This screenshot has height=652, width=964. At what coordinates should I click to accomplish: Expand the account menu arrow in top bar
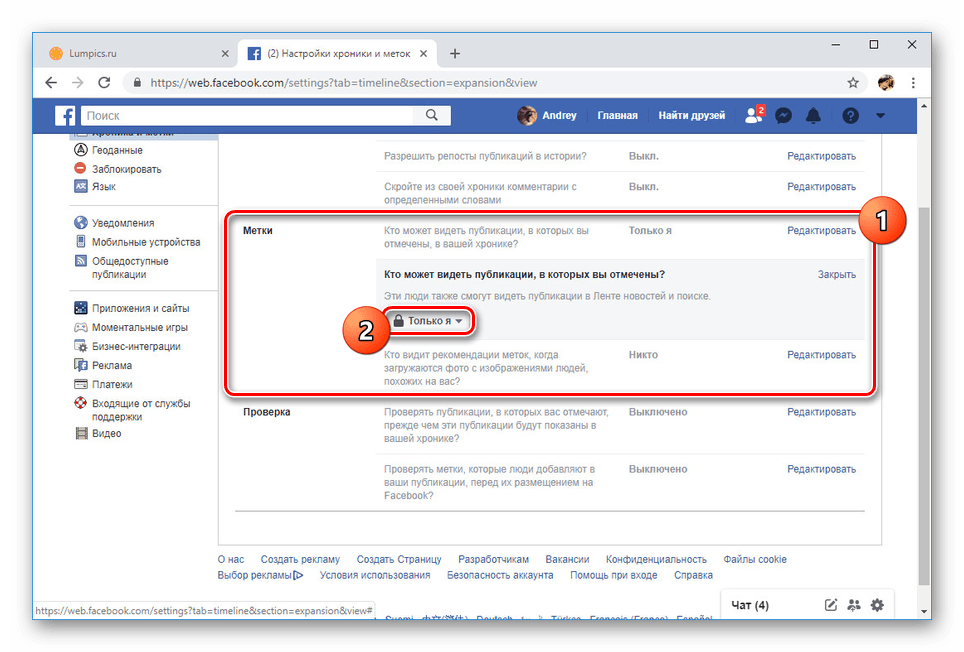tap(880, 115)
